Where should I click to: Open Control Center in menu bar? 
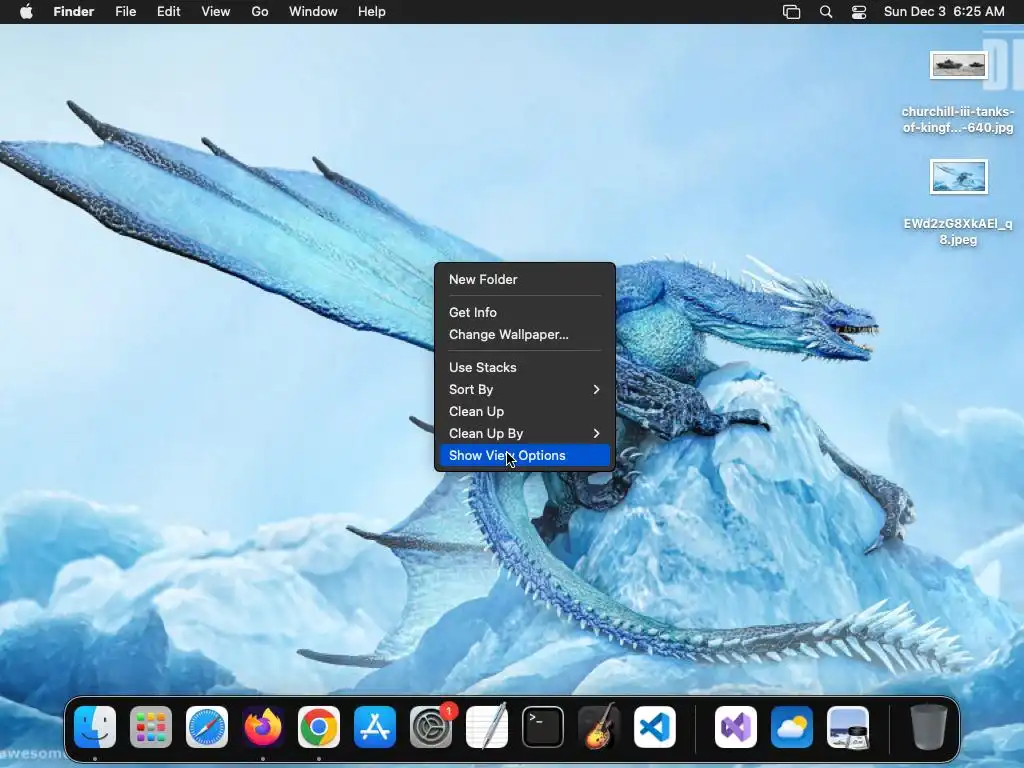pos(859,12)
